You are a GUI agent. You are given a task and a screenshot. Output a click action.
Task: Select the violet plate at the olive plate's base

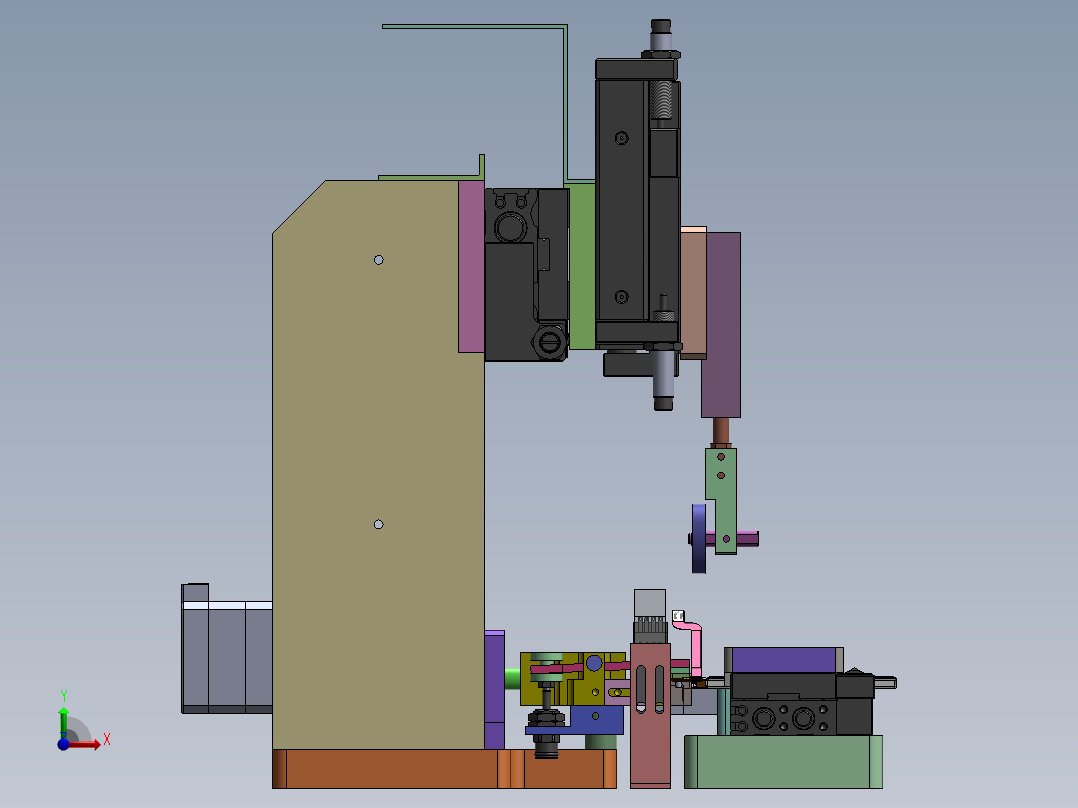point(494,690)
